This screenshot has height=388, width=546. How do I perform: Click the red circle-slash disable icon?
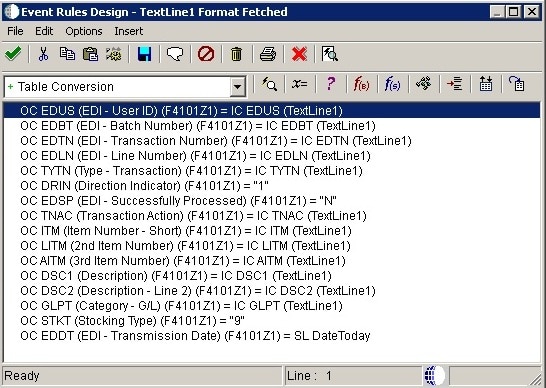206,54
